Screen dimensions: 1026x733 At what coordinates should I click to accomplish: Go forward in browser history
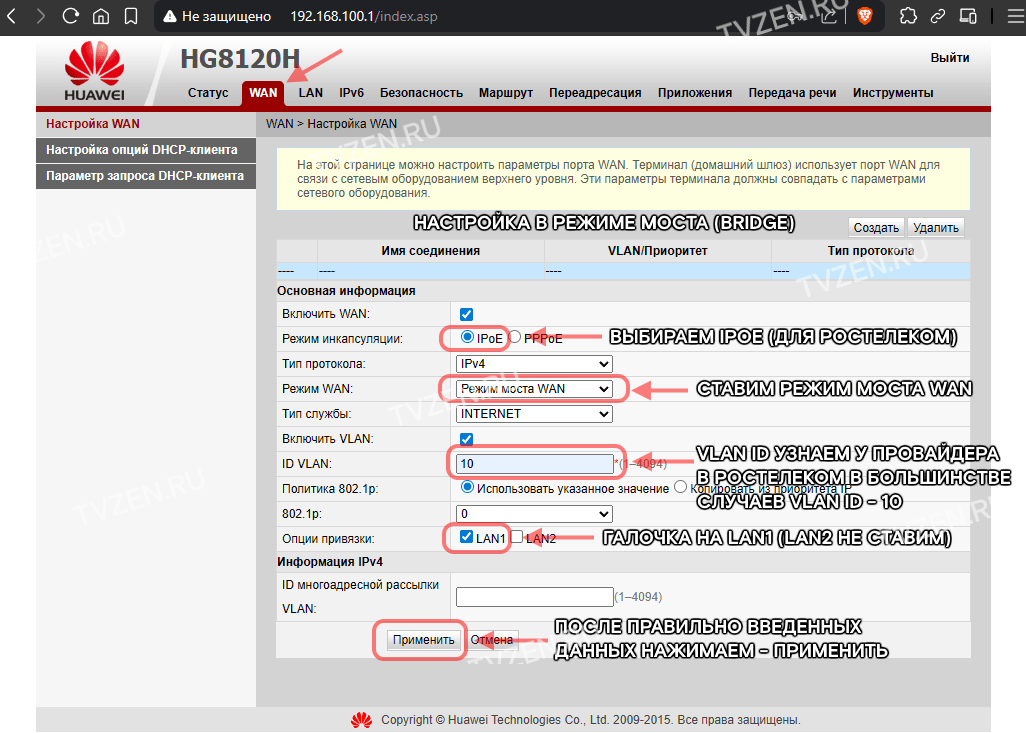pos(41,16)
